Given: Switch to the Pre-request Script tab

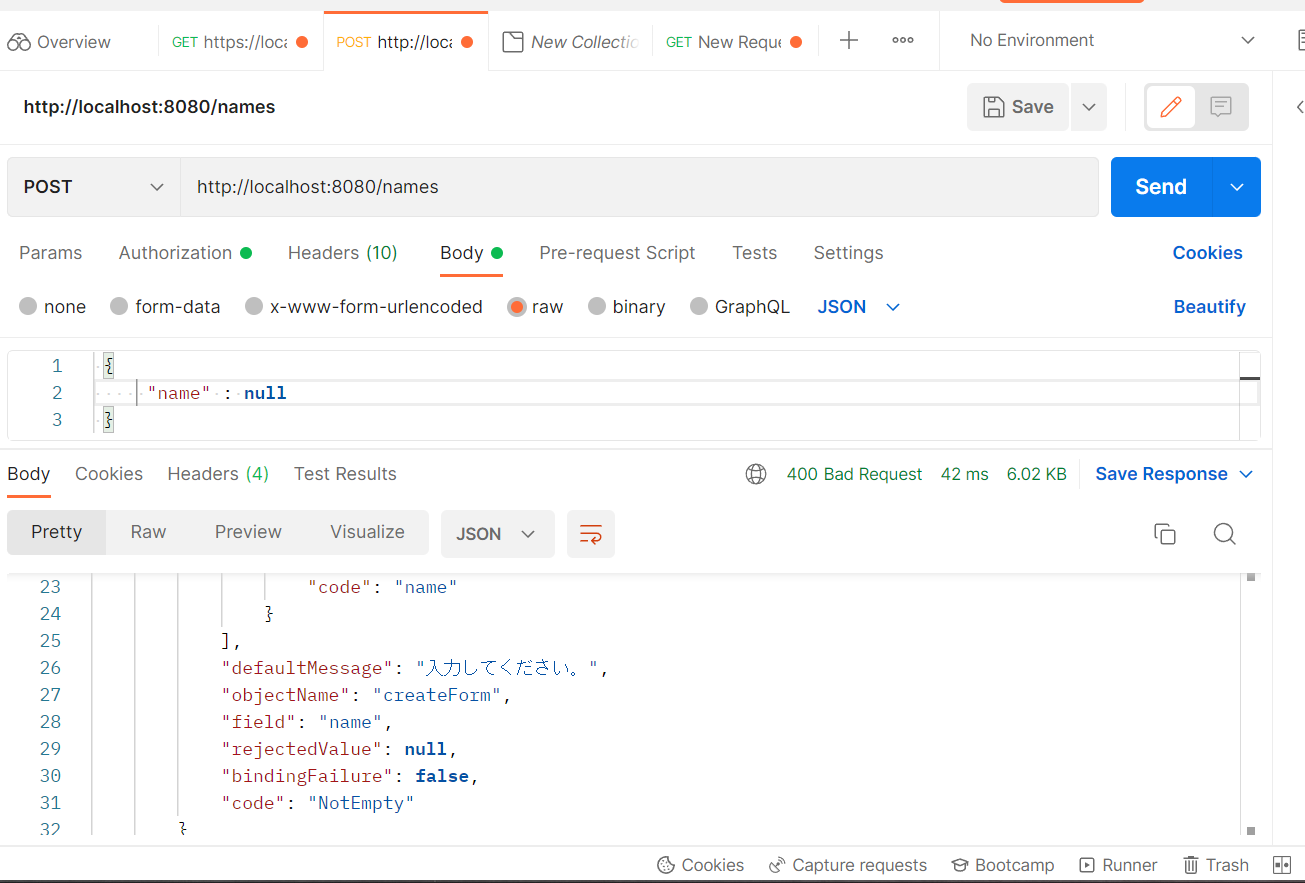Looking at the screenshot, I should (617, 252).
